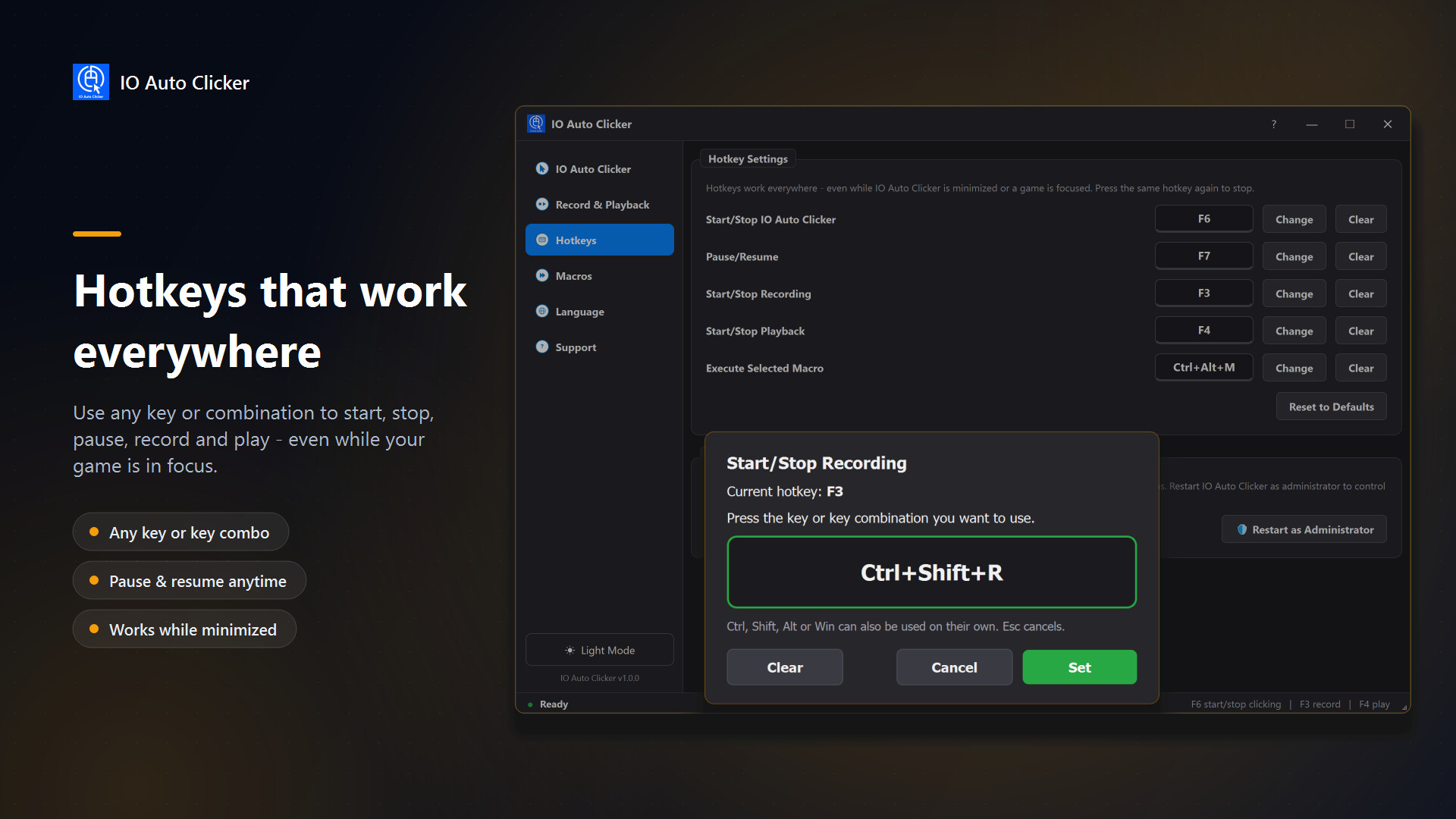Click the 'Any key or key combo' pill
The height and width of the screenshot is (819, 1456).
180,532
